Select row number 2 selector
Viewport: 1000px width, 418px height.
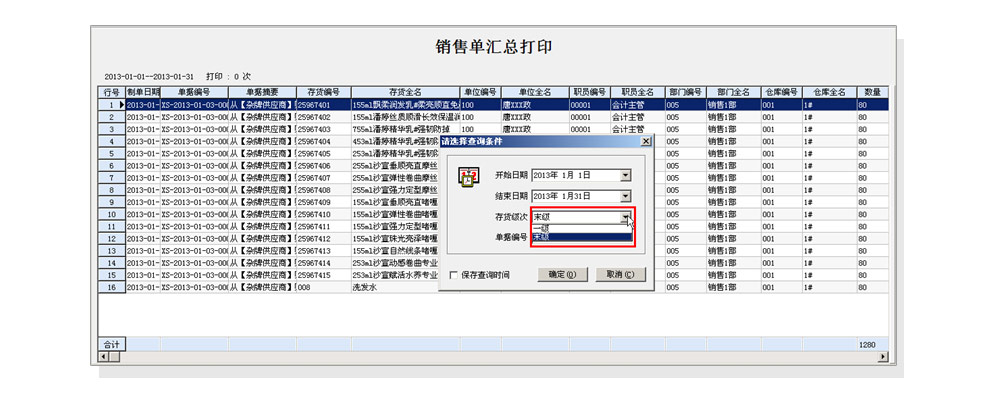tap(111, 117)
